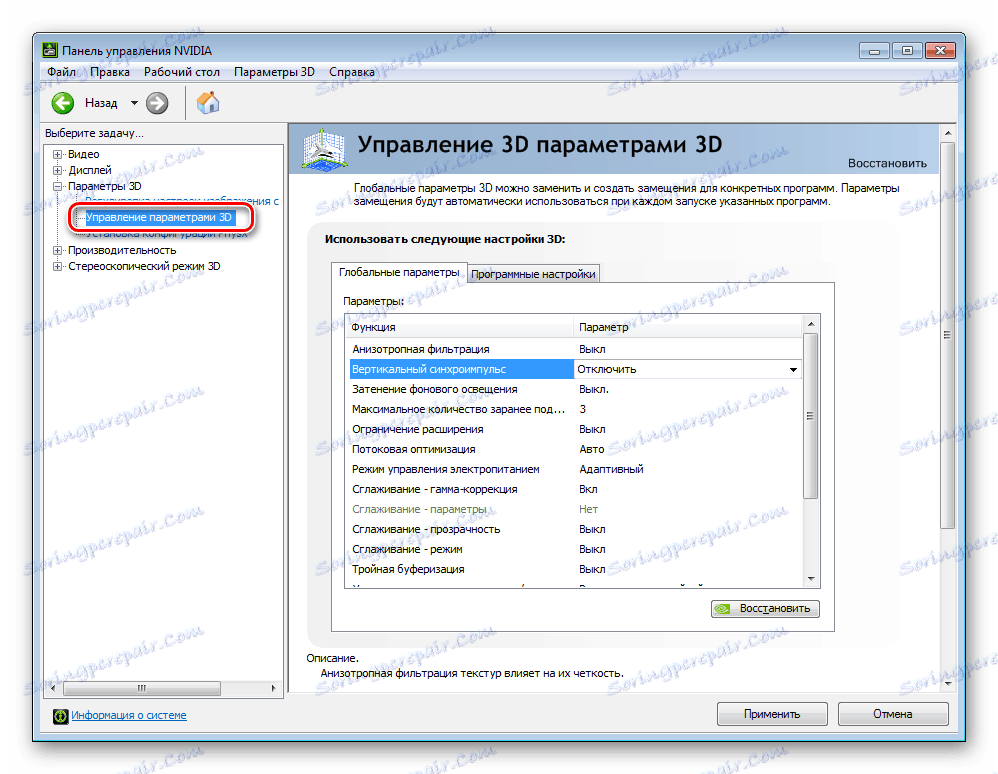998x774 pixels.
Task: Select Сглаживание - гамма-коррекция row
Action: (x=575, y=489)
